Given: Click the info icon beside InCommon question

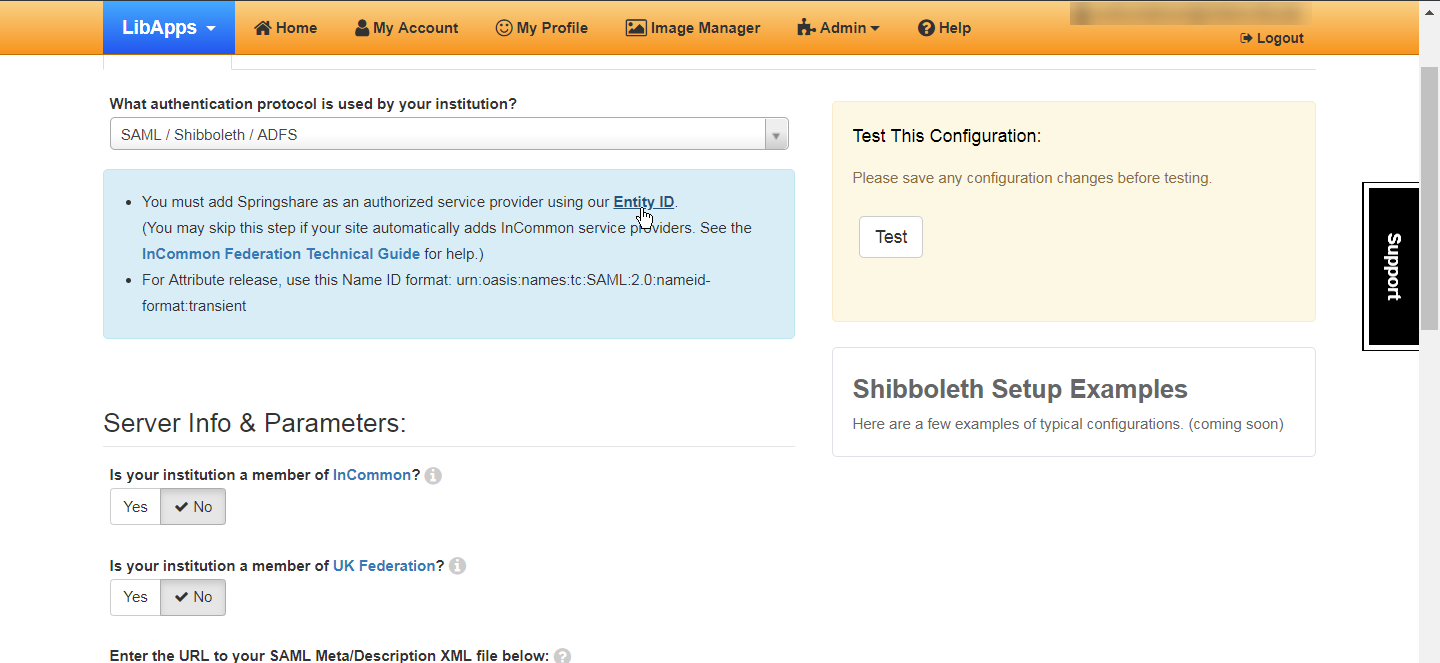Looking at the screenshot, I should [433, 476].
